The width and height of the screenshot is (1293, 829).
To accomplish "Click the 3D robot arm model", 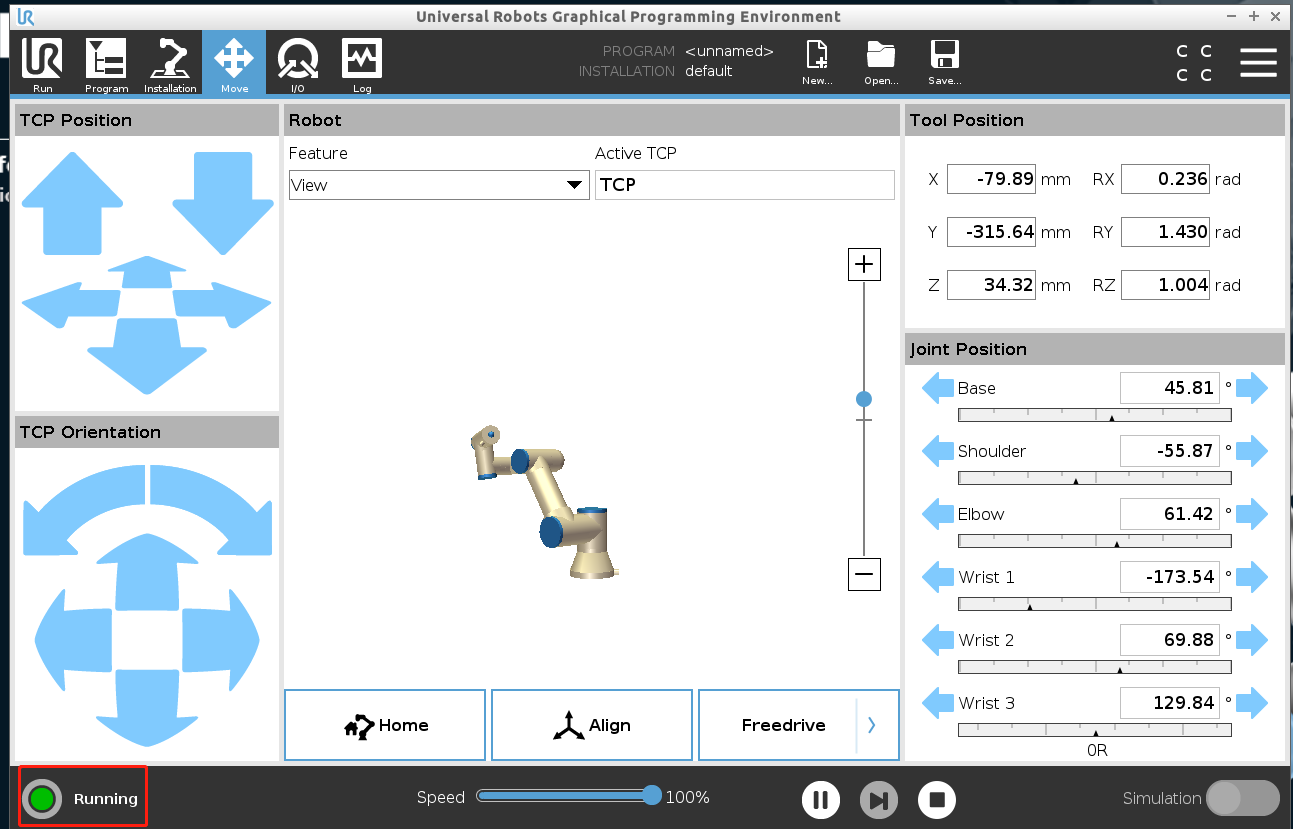I will [544, 502].
